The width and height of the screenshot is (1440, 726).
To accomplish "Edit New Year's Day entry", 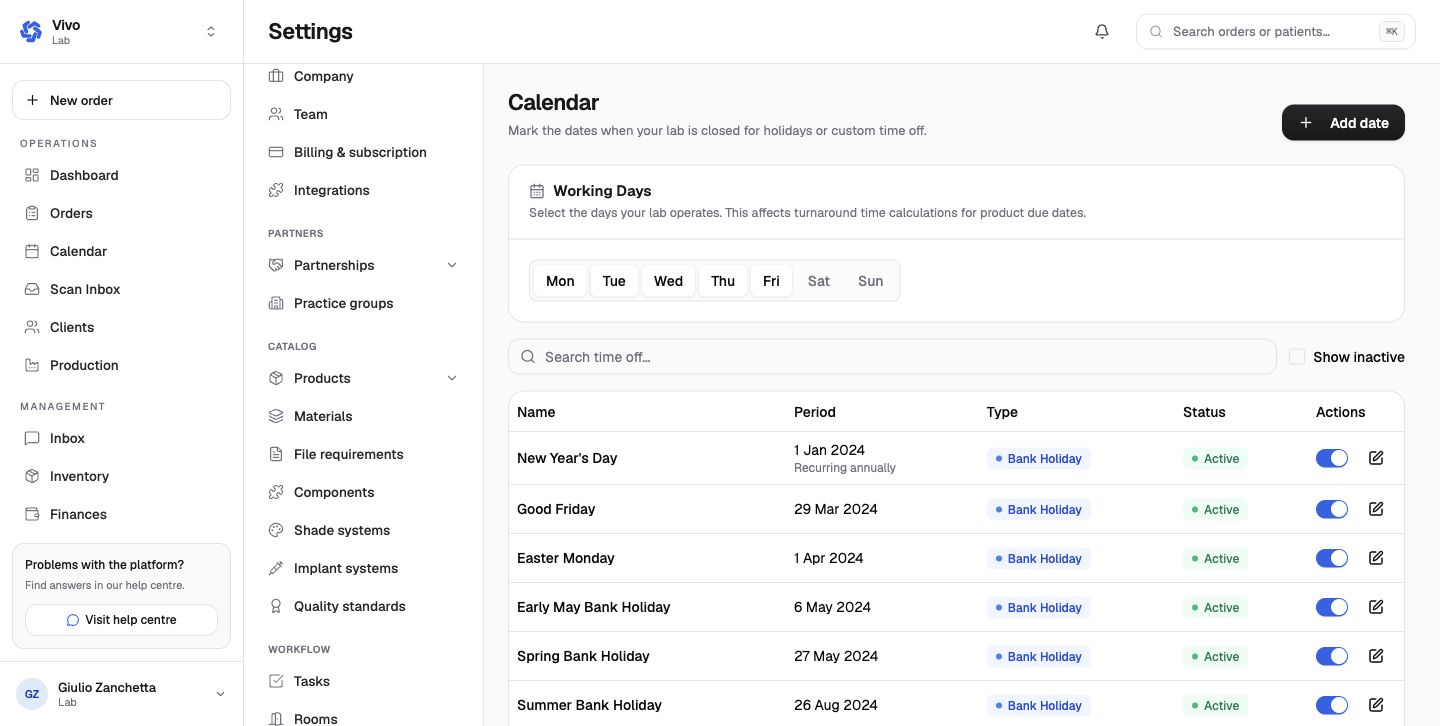I will (x=1376, y=458).
